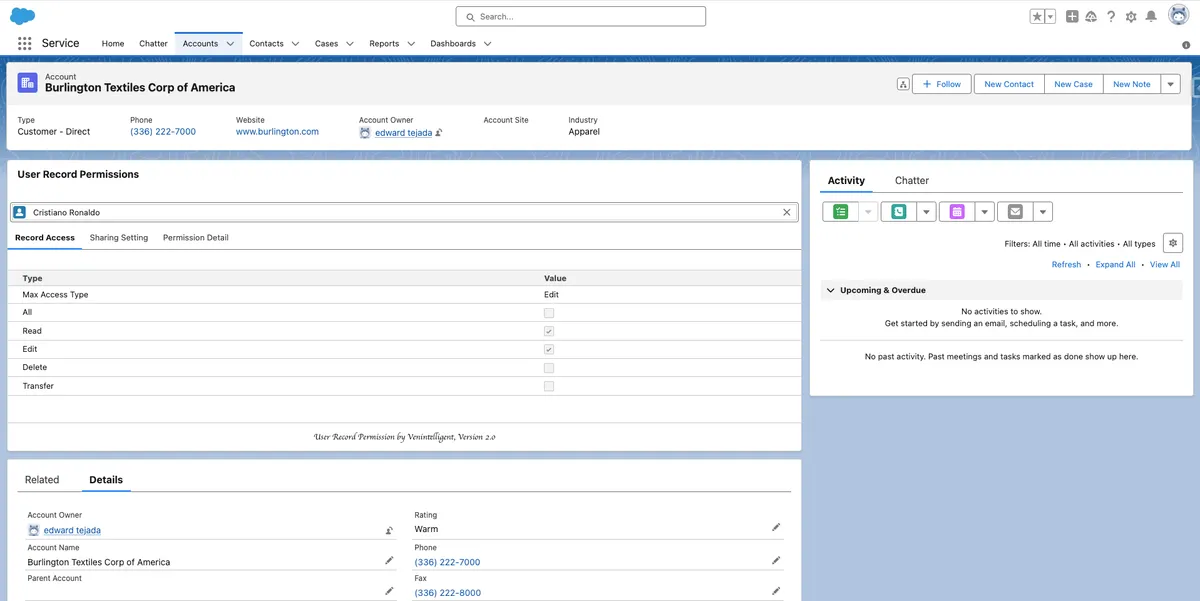Open the Contacts tab dropdown chevron
The image size is (1200, 601).
296,44
